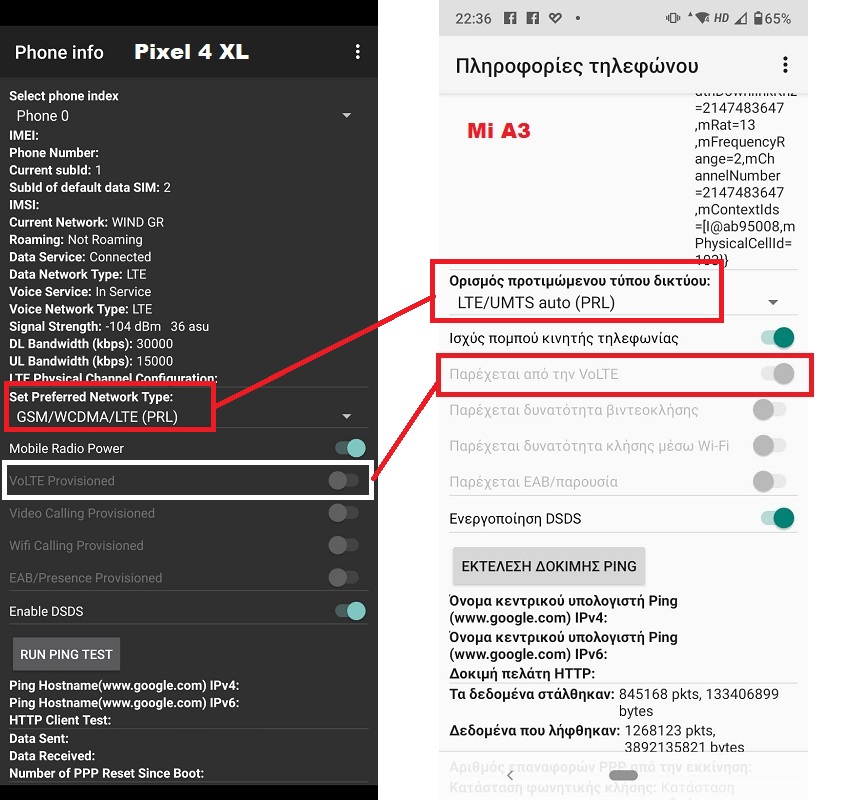Click the Signal Strength -104 dBm row
The height and width of the screenshot is (800, 842).
[109, 326]
